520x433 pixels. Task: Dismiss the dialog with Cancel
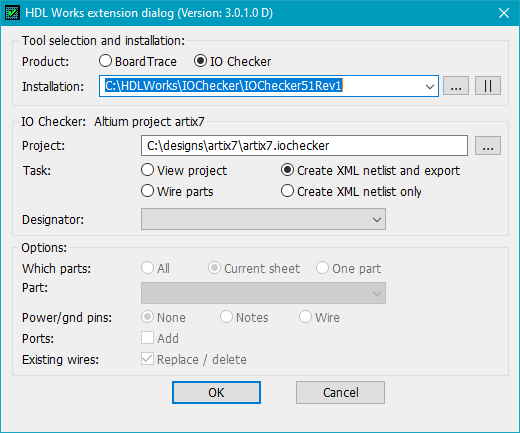[x=340, y=393]
